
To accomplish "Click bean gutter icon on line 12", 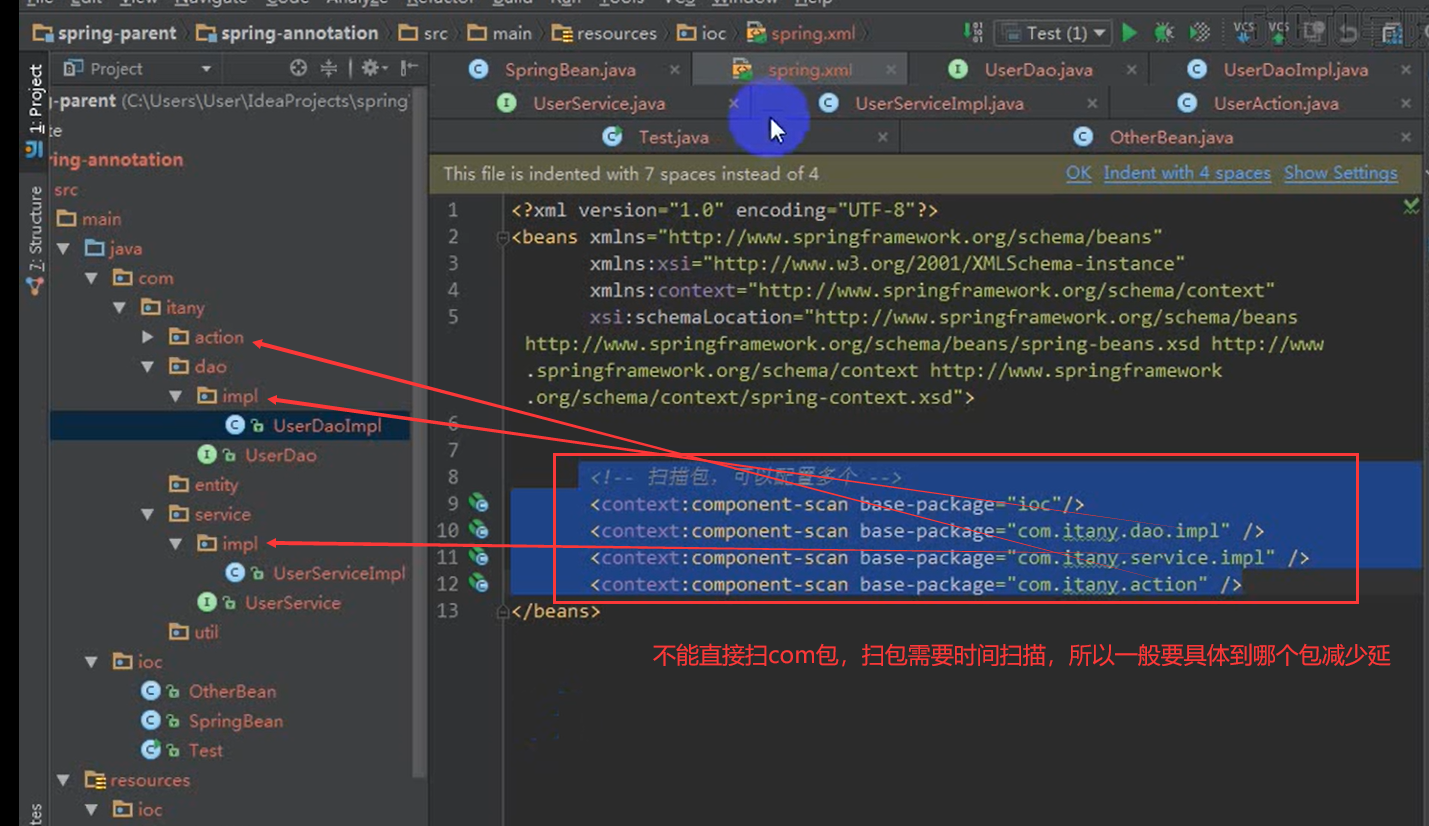I will (479, 584).
